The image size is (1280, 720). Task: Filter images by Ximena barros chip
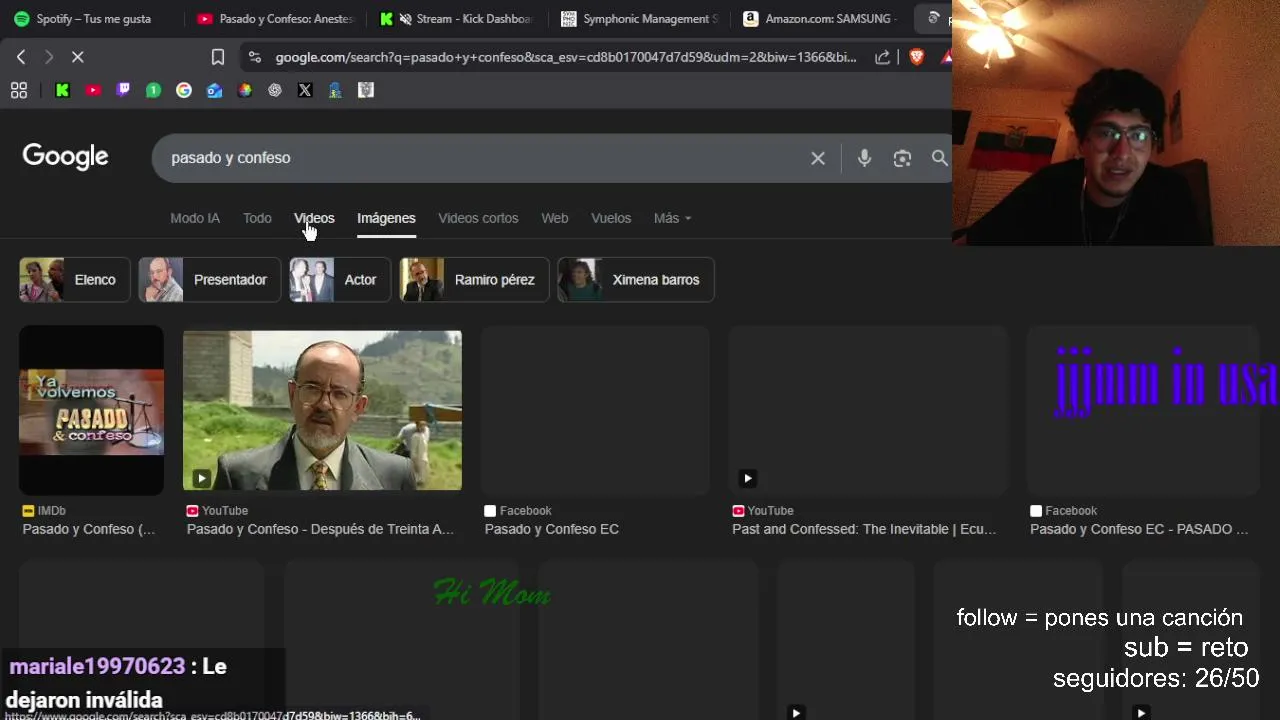point(636,280)
